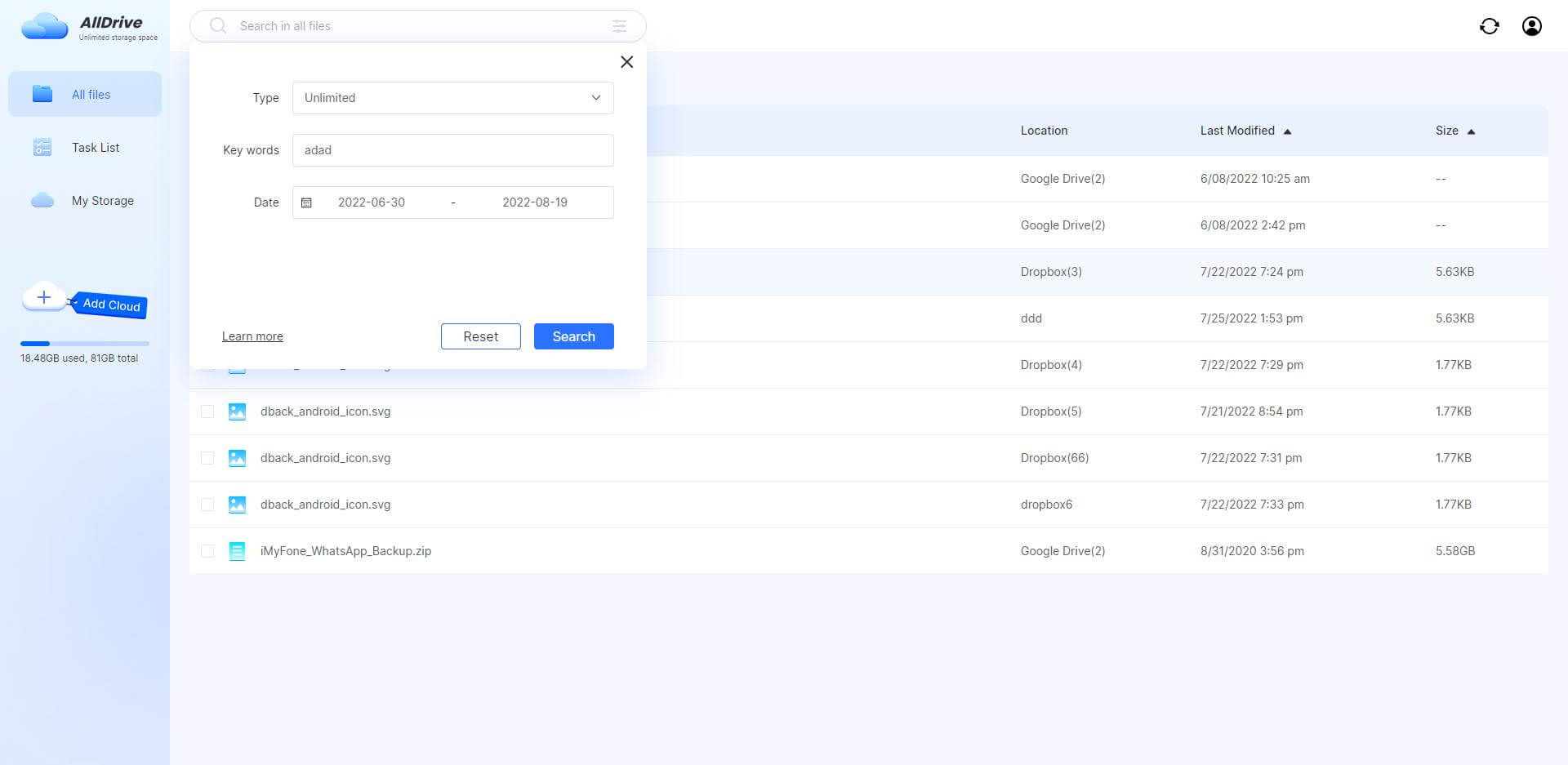Click image icon of Dropbox(5) svg file
This screenshot has height=765, width=1568.
237,411
